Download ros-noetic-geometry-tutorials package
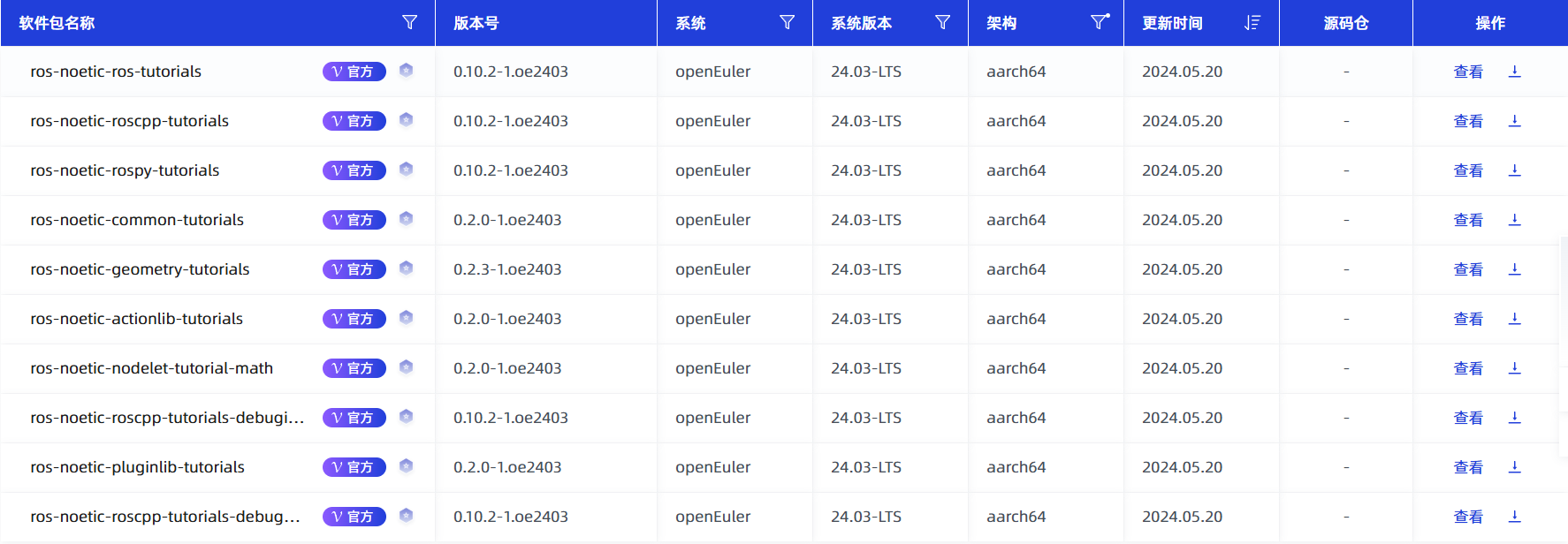Viewport: 1568px width, 544px height. coord(1514,269)
